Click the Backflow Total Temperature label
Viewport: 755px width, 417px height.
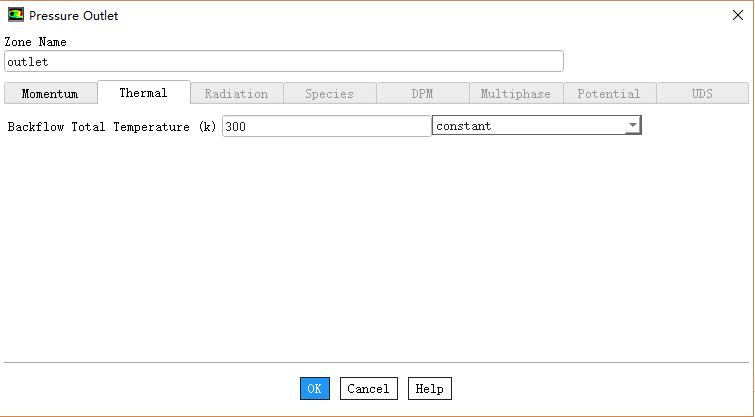pyautogui.click(x=112, y=127)
